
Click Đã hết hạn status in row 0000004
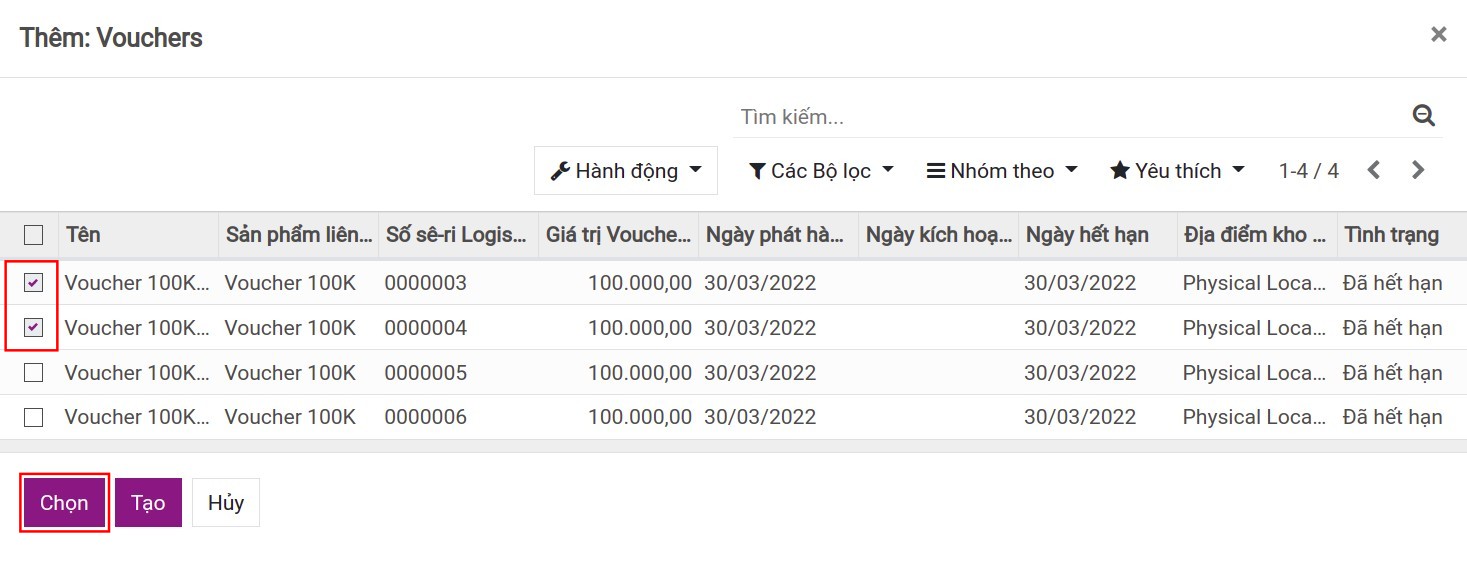click(x=1392, y=328)
